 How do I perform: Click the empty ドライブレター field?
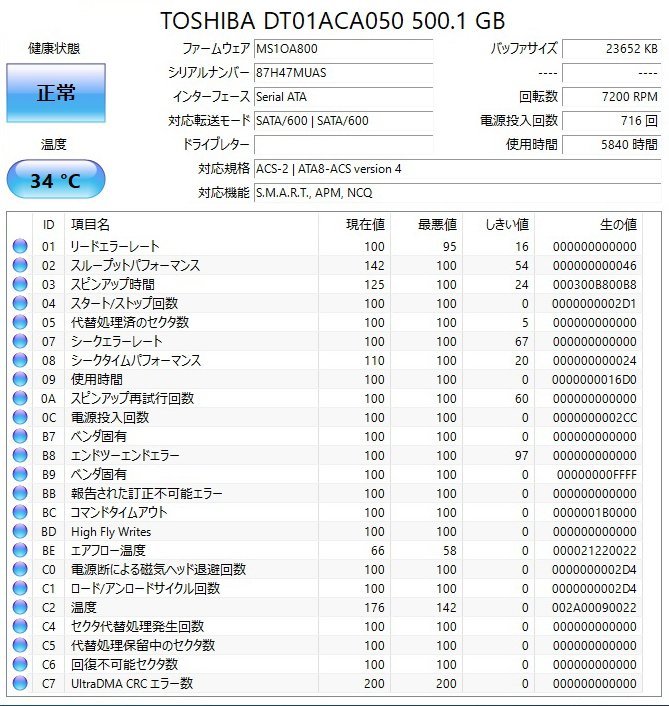tap(344, 145)
